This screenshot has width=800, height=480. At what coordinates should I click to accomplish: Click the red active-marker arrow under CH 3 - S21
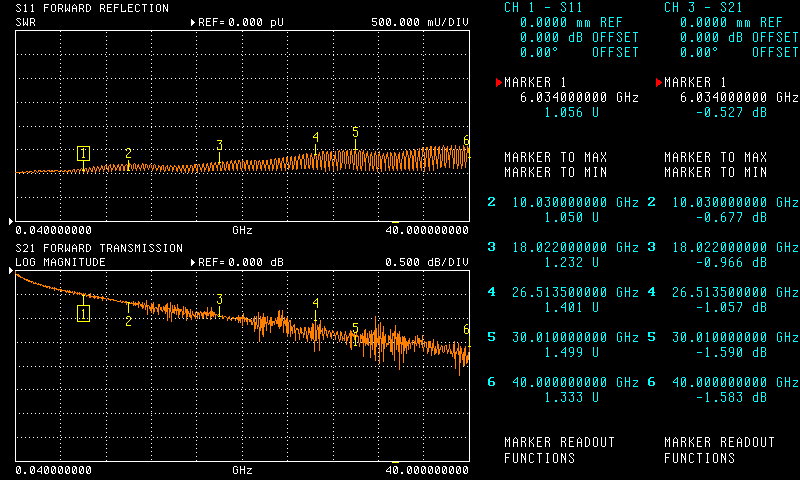(x=658, y=82)
